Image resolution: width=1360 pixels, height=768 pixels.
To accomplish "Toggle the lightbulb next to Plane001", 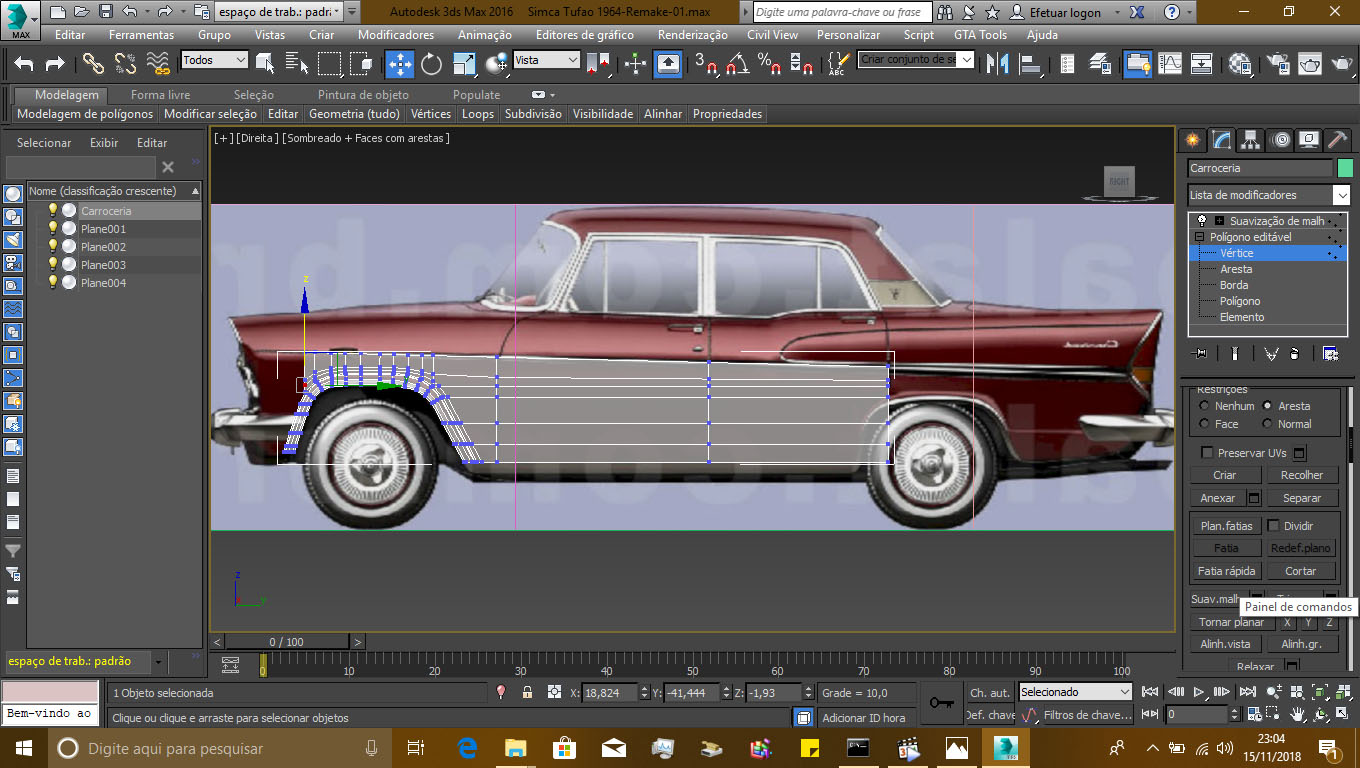I will tap(52, 228).
